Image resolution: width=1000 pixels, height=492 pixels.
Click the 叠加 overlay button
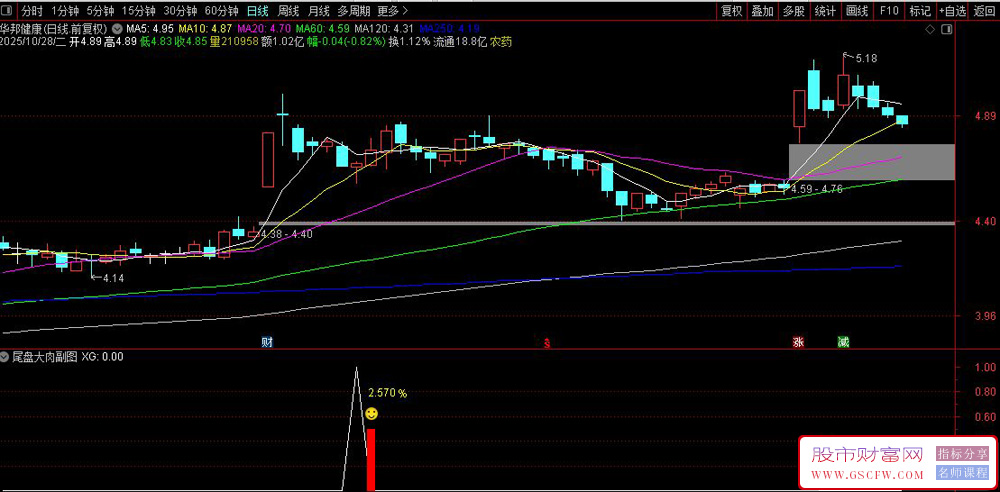click(763, 11)
